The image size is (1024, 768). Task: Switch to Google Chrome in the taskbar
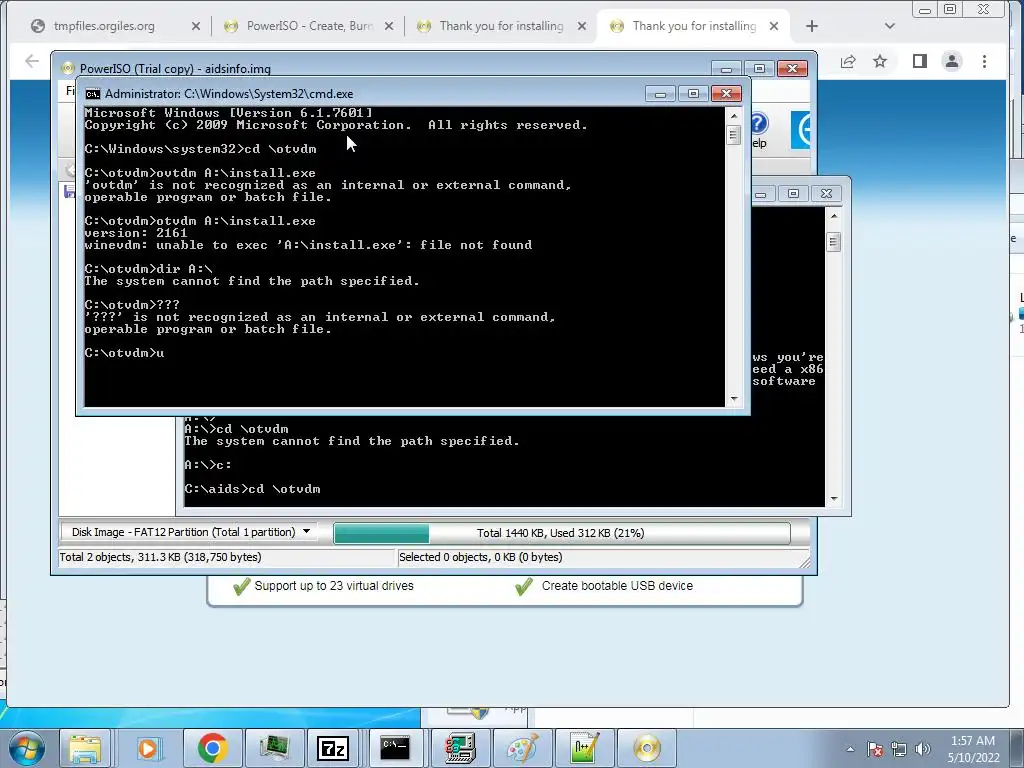pyautogui.click(x=212, y=748)
